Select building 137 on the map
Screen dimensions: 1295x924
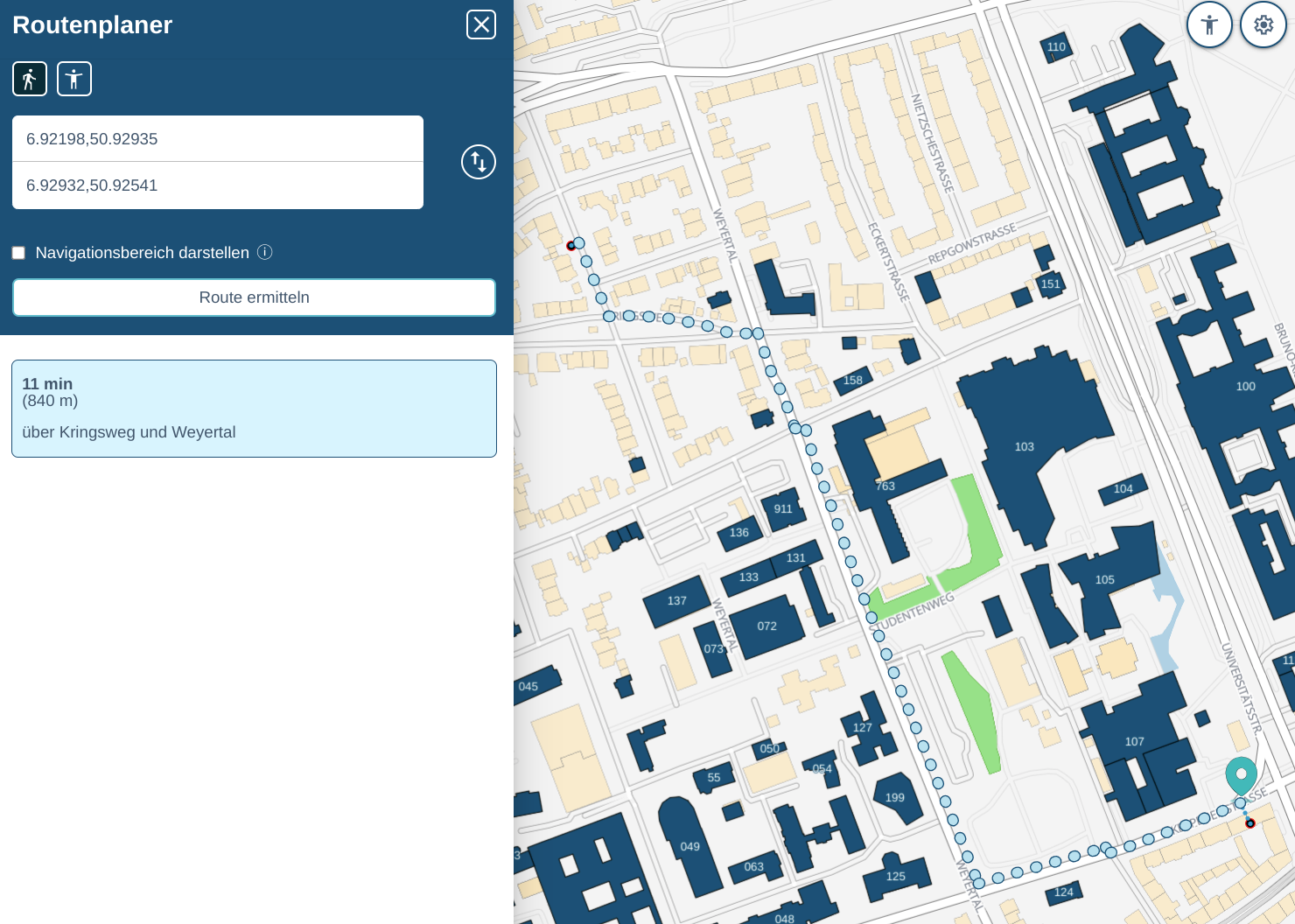click(x=676, y=600)
